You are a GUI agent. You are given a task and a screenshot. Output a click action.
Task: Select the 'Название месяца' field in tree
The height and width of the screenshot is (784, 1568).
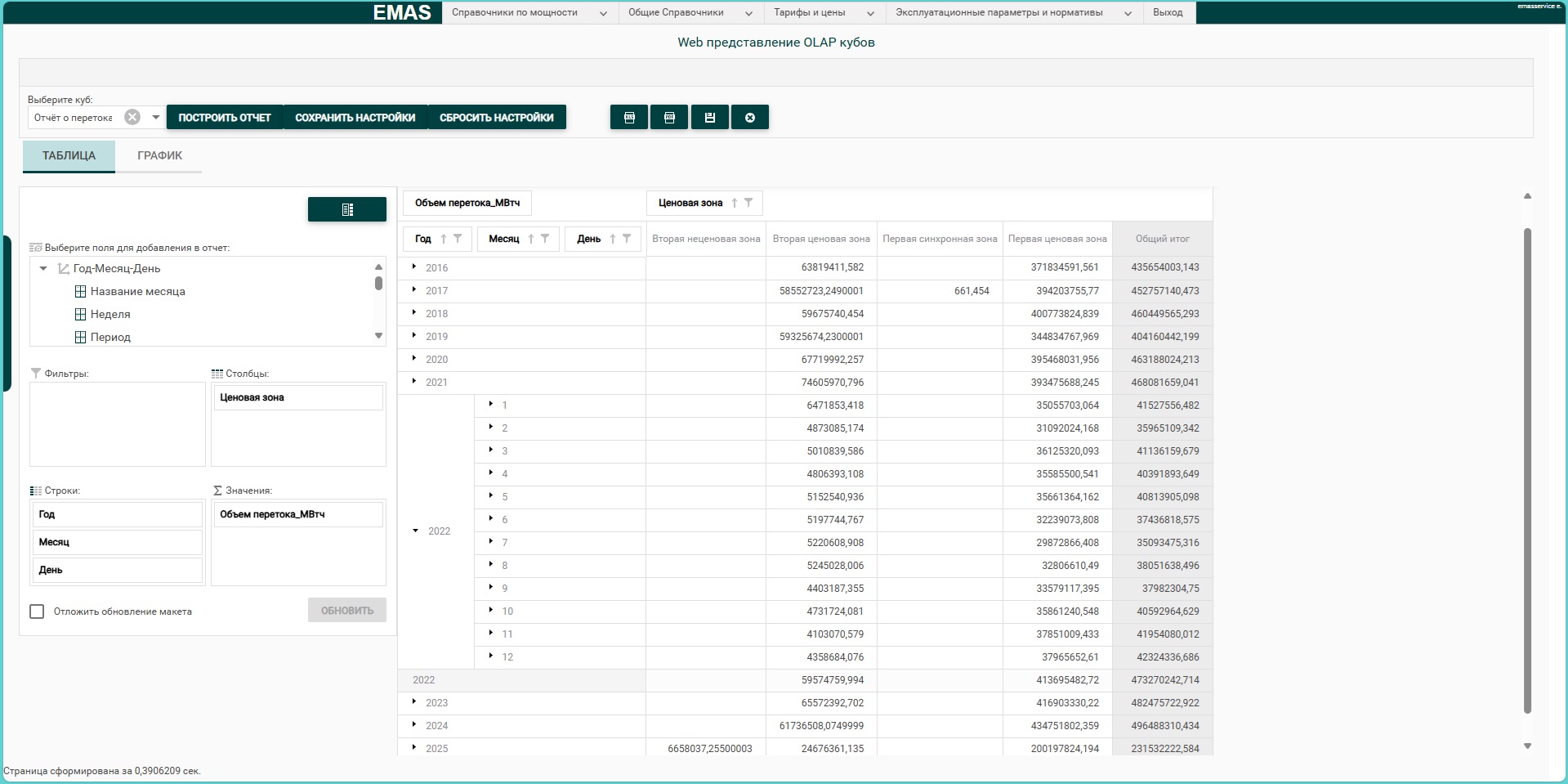[137, 291]
